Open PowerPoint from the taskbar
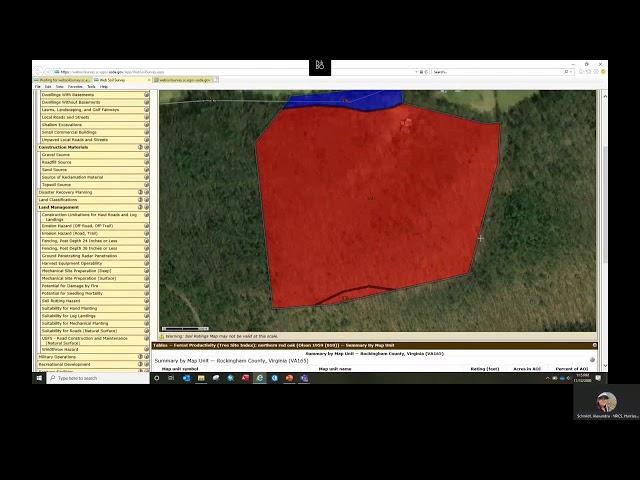The width and height of the screenshot is (640, 480). pyautogui.click(x=289, y=378)
